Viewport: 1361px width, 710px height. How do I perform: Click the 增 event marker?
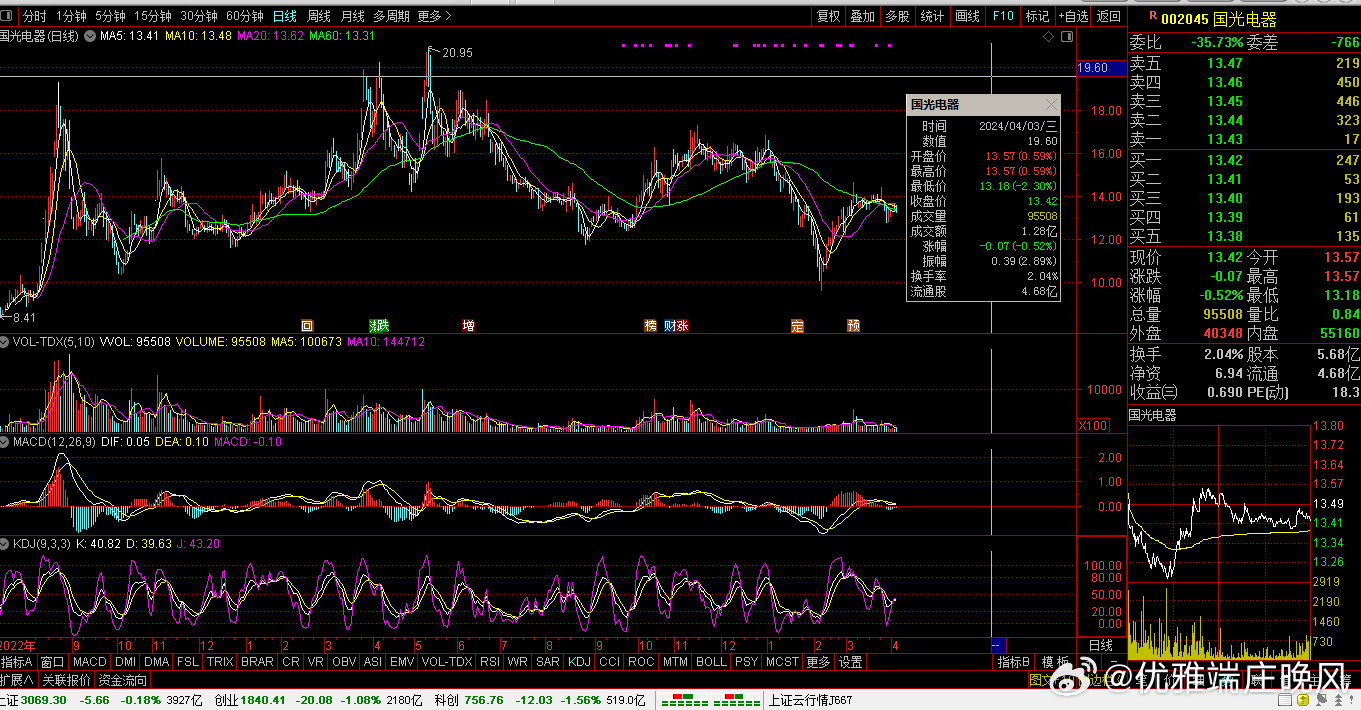pyautogui.click(x=468, y=325)
